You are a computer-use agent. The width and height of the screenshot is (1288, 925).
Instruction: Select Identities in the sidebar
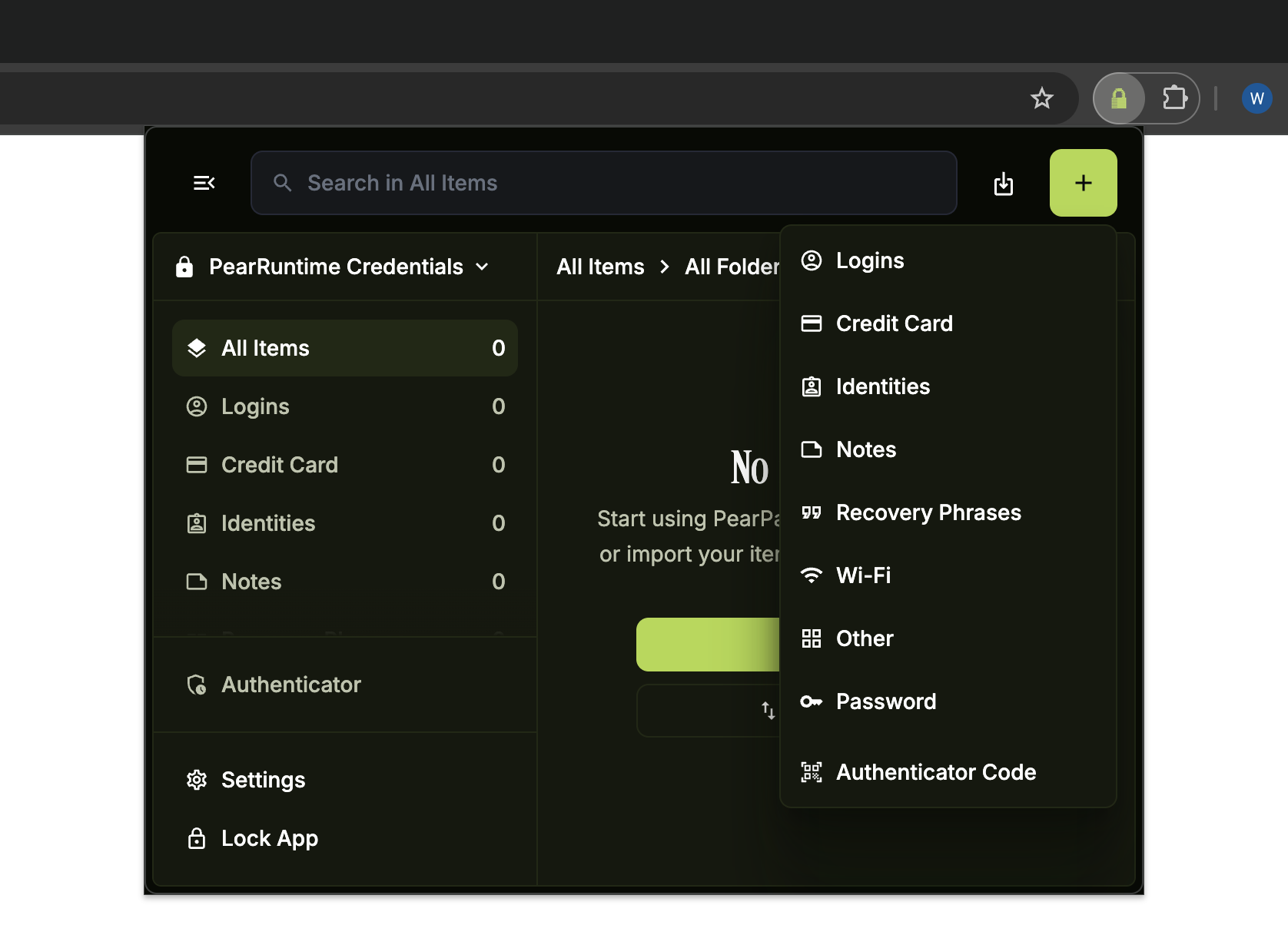pos(345,523)
